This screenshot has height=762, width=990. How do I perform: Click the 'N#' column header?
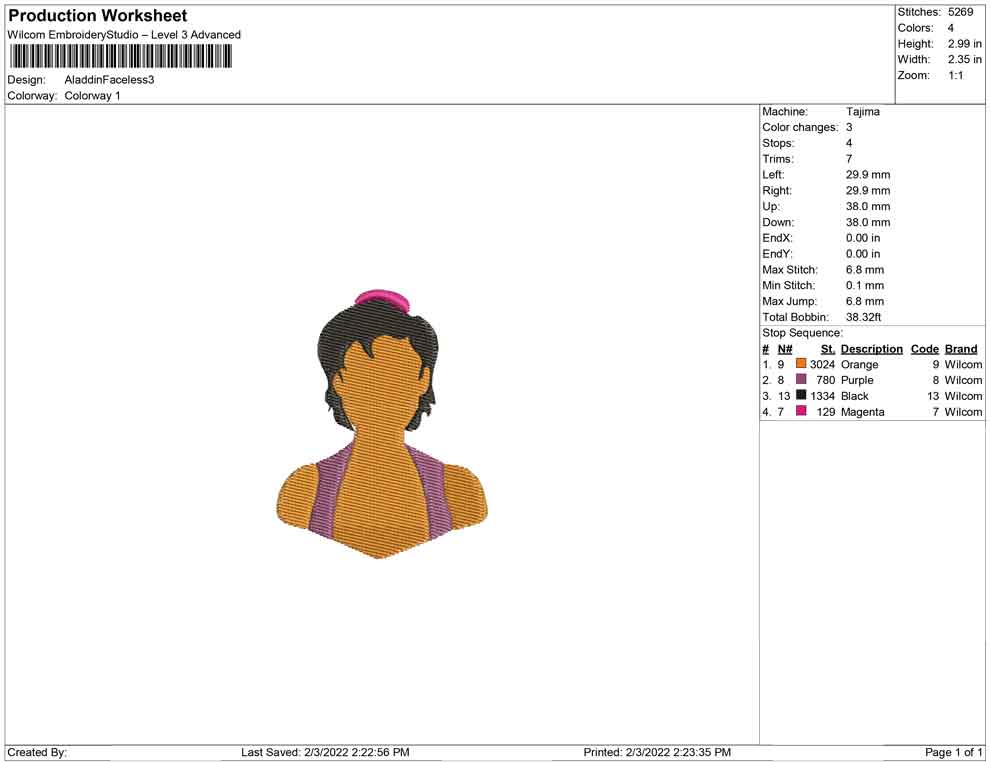[785, 348]
